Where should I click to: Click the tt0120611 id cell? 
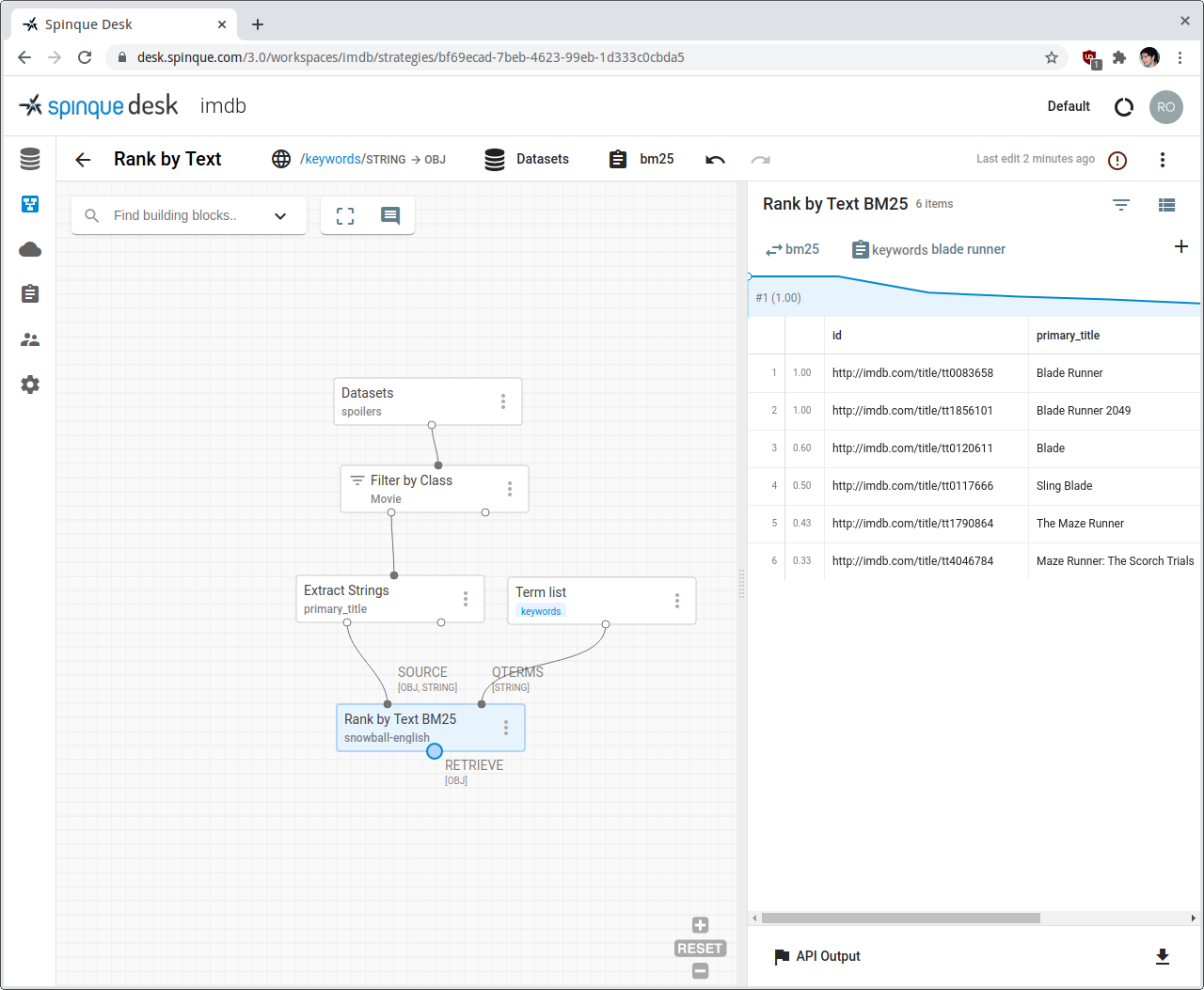927,448
